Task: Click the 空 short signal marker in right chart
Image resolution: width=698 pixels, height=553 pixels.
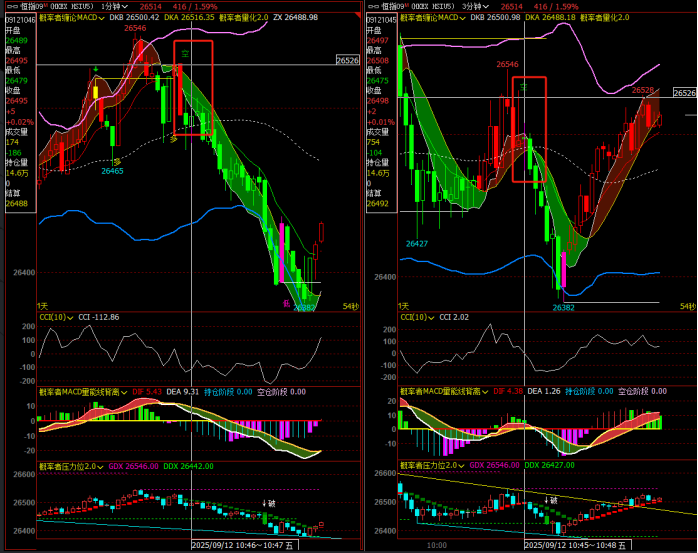Action: [x=523, y=87]
